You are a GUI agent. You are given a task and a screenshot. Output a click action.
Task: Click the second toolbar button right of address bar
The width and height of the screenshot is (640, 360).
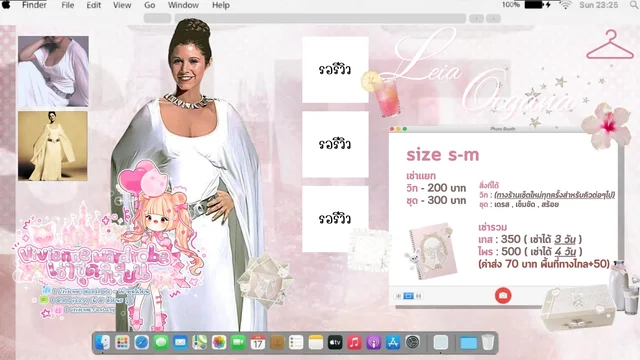coord(493,18)
